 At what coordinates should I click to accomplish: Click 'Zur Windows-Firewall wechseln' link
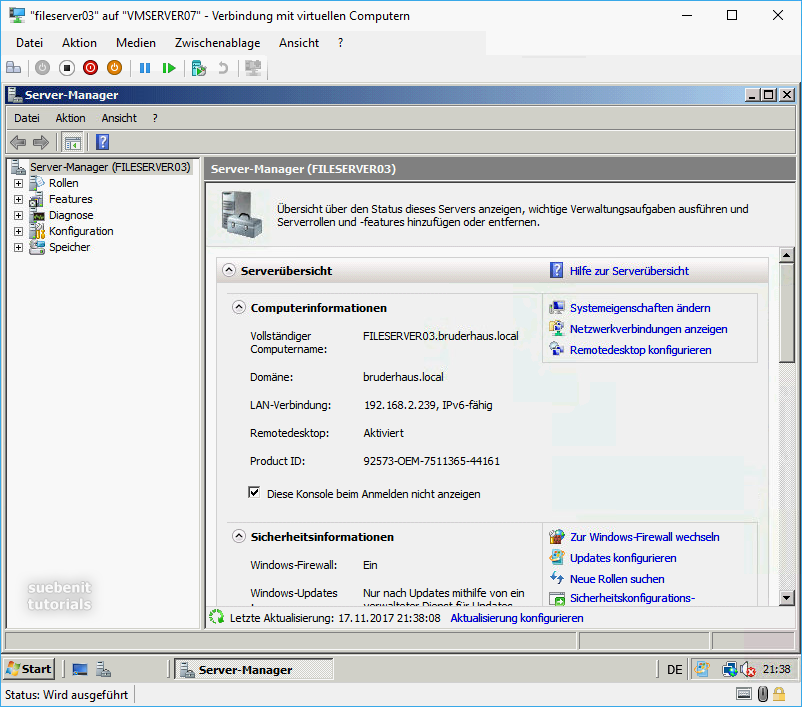(x=644, y=537)
